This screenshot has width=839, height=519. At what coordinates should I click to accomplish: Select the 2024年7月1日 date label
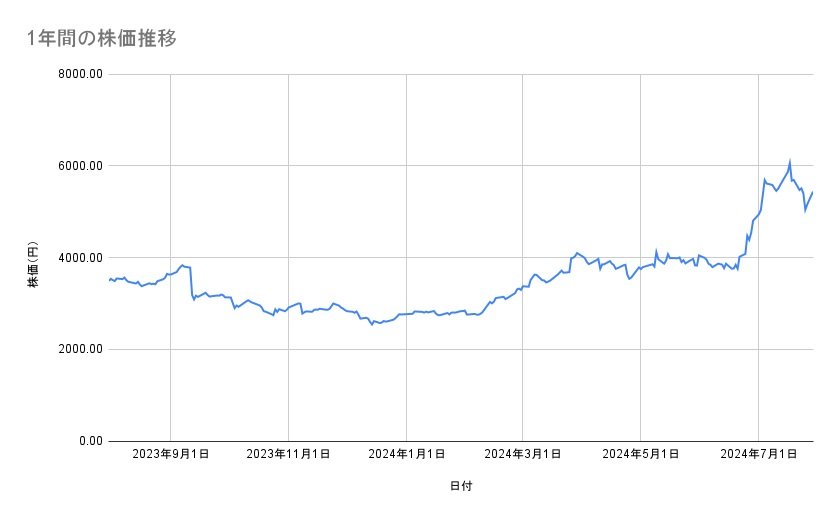coord(758,454)
